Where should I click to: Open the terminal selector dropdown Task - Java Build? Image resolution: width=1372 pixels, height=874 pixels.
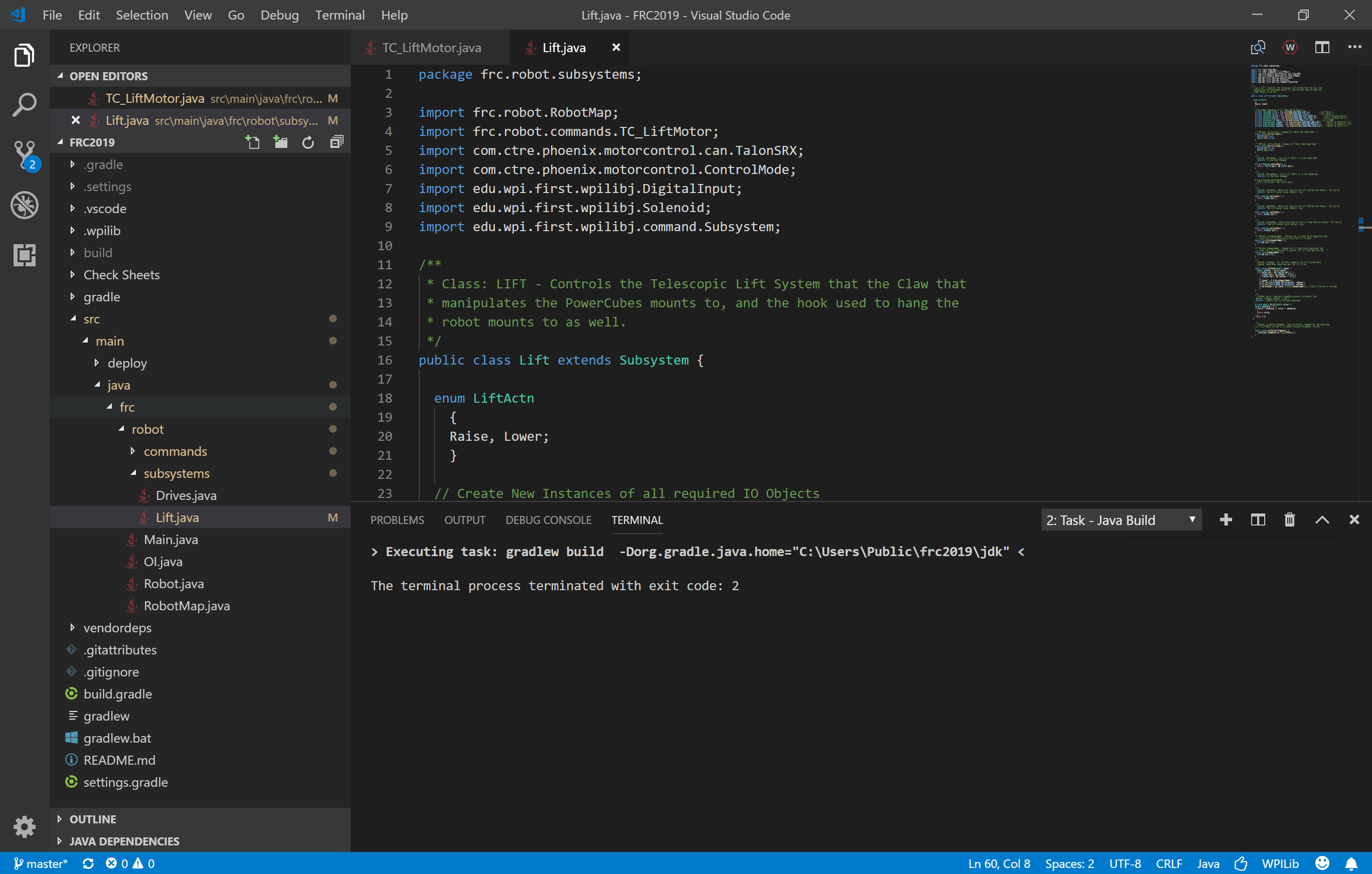pos(1121,519)
